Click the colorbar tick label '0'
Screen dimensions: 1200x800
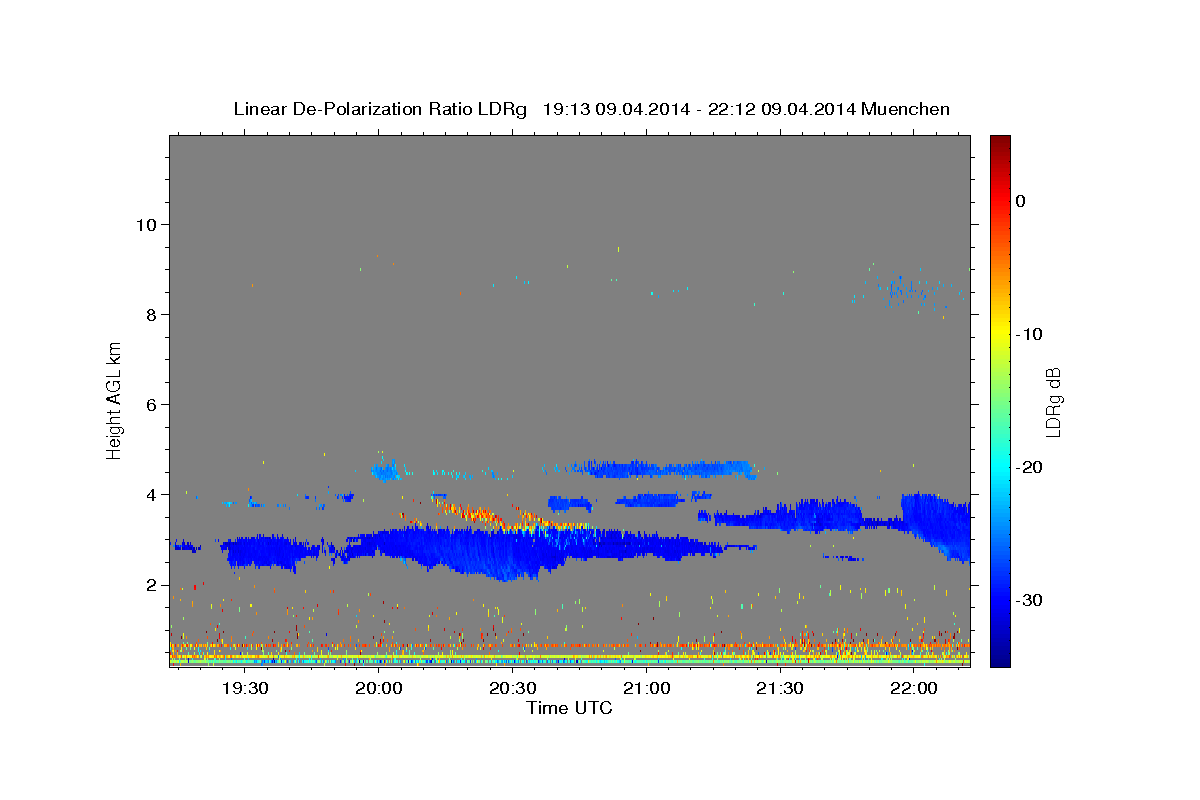point(1021,201)
